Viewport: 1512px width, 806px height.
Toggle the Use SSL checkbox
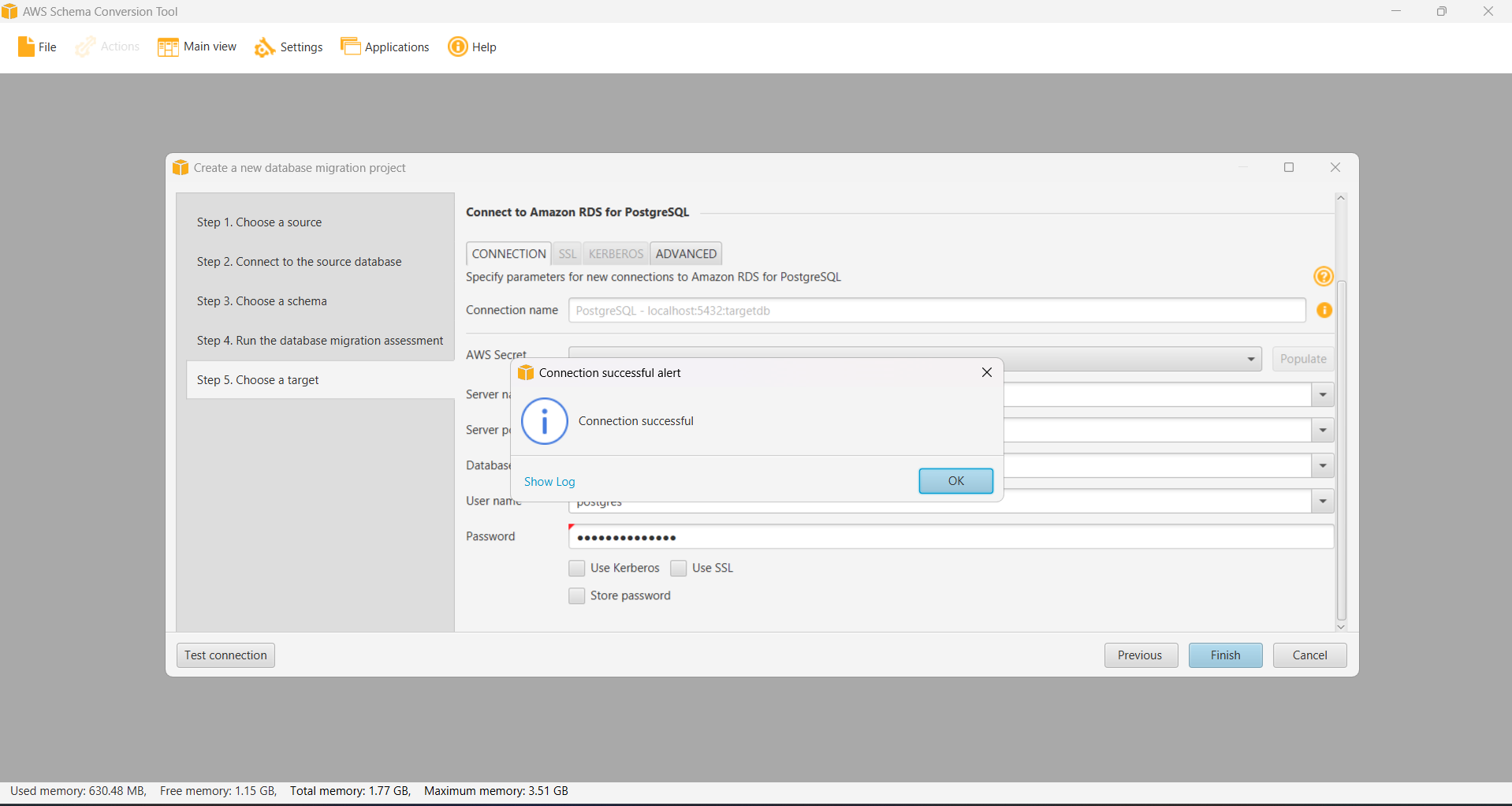point(679,569)
